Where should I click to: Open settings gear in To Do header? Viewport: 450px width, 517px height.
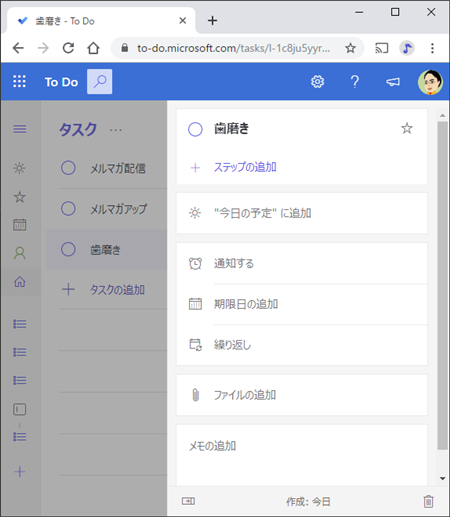point(317,82)
